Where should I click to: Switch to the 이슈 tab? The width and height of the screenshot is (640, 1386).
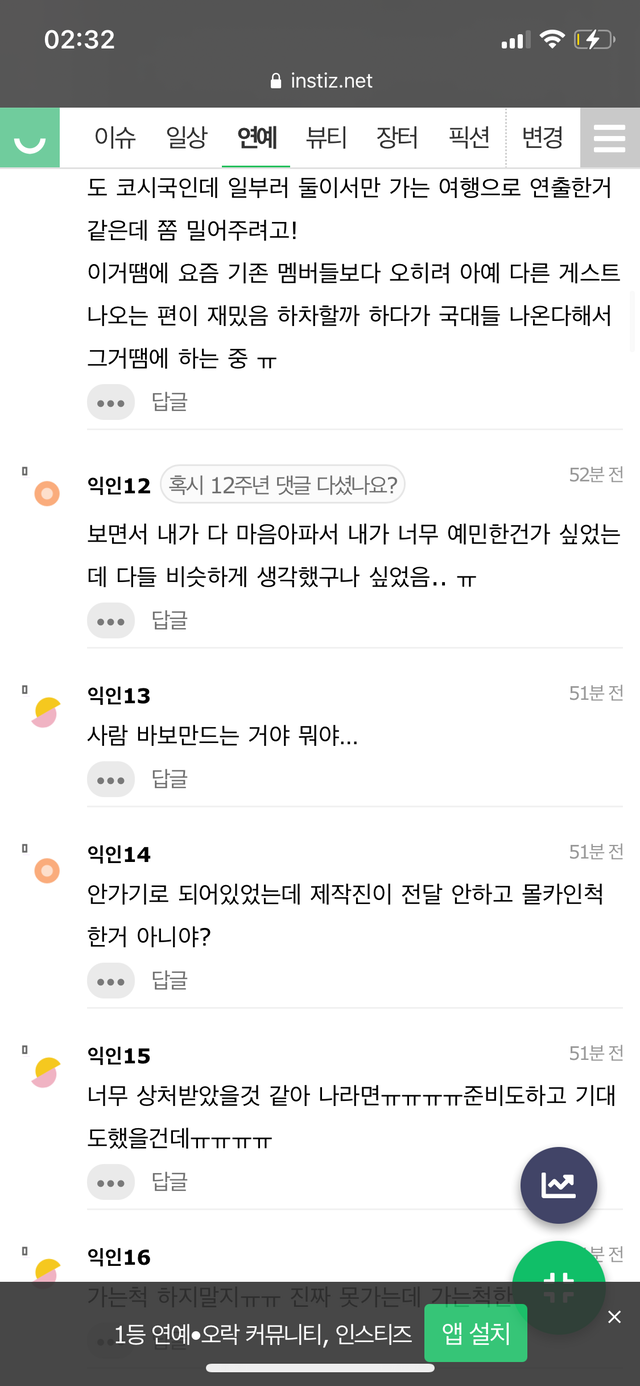pos(115,138)
